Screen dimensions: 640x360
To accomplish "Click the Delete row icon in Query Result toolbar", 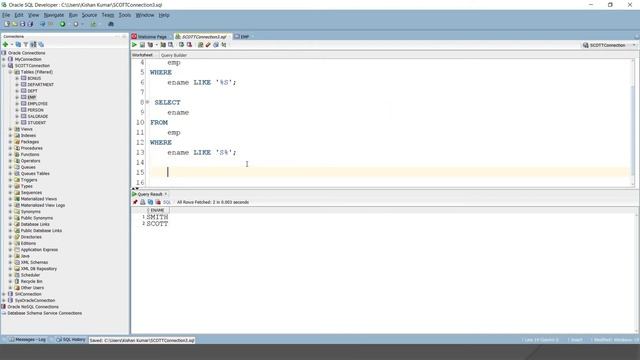I will tap(158, 202).
